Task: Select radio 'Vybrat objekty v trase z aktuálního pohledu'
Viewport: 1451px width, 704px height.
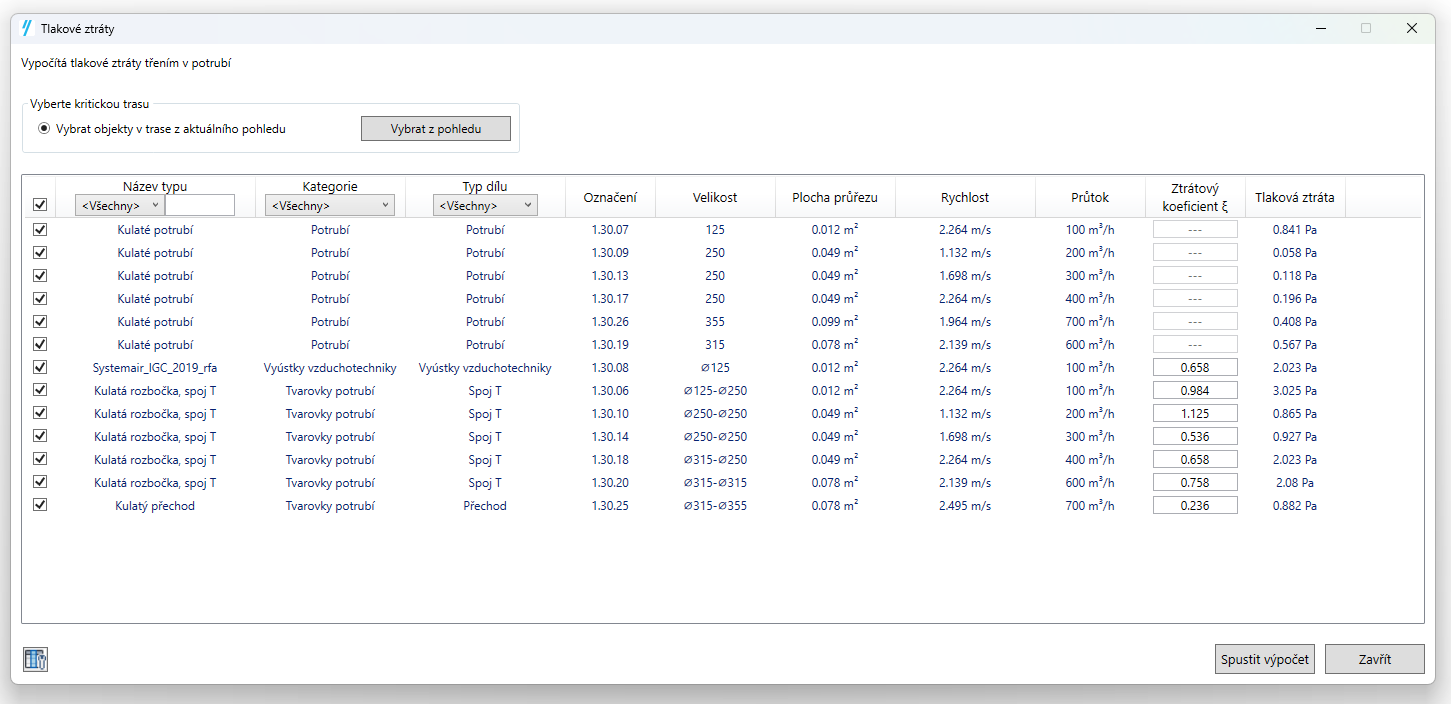Action: 44,129
